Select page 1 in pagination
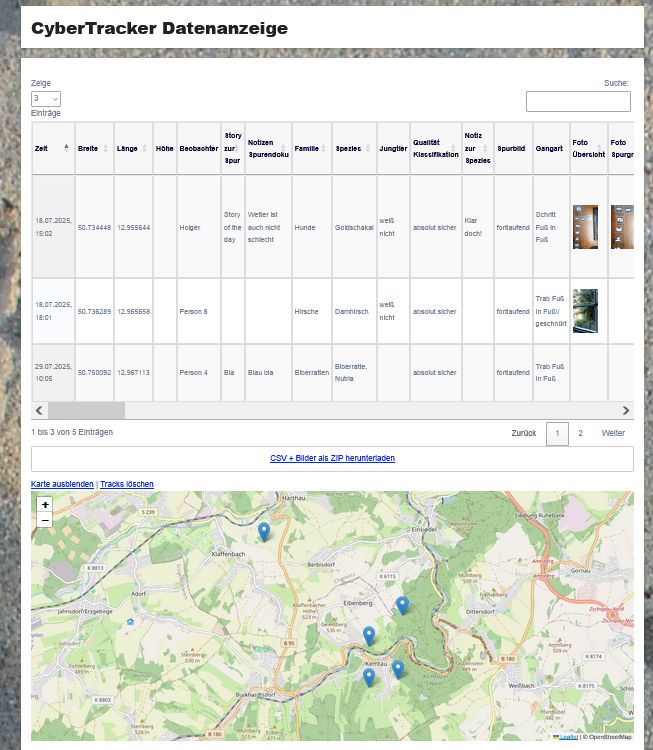Image resolution: width=653 pixels, height=750 pixels. pos(557,433)
